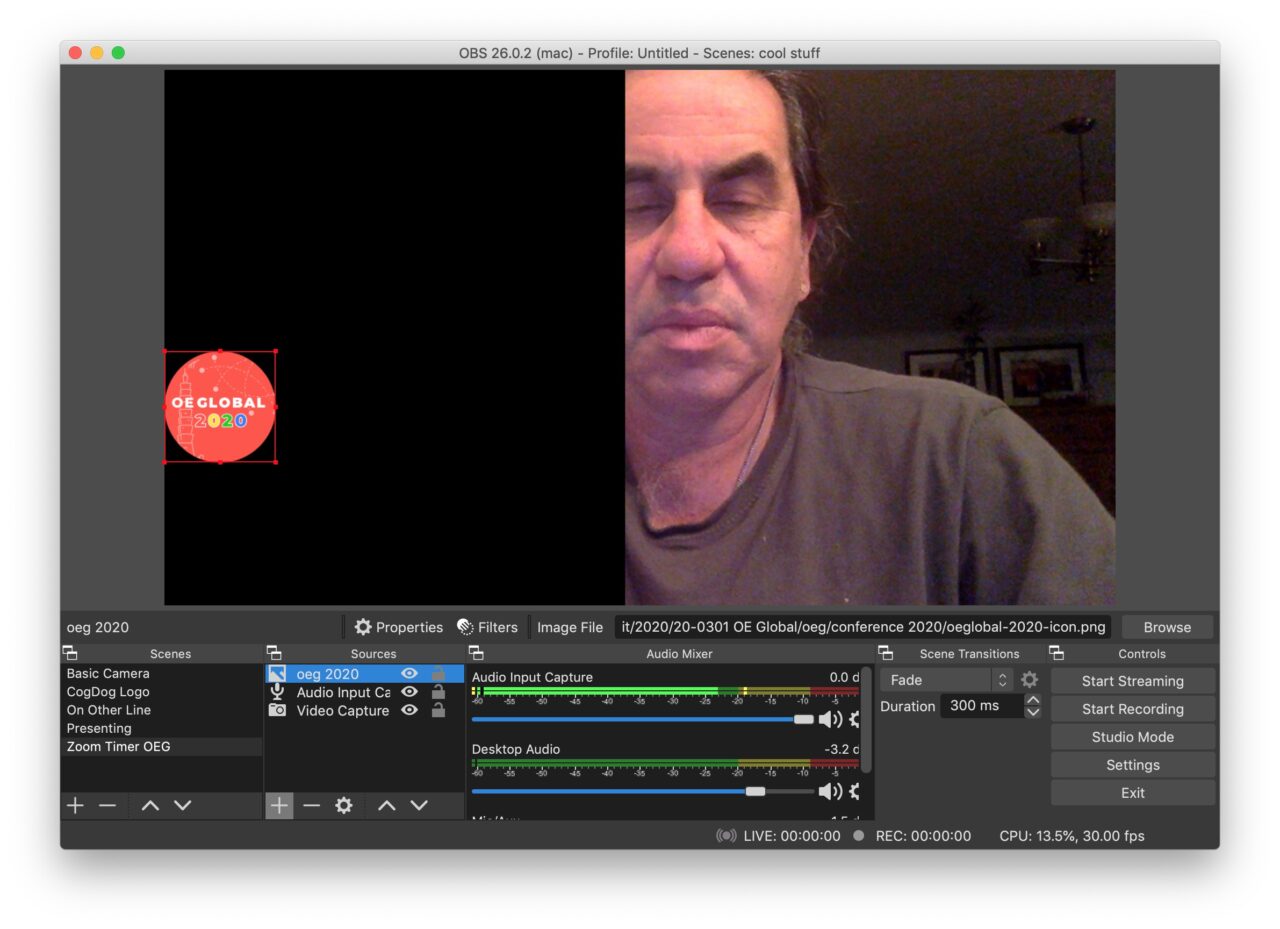Screen dimensions: 1280x929
Task: Toggle visibility of oeg 2020 source
Action: point(409,674)
